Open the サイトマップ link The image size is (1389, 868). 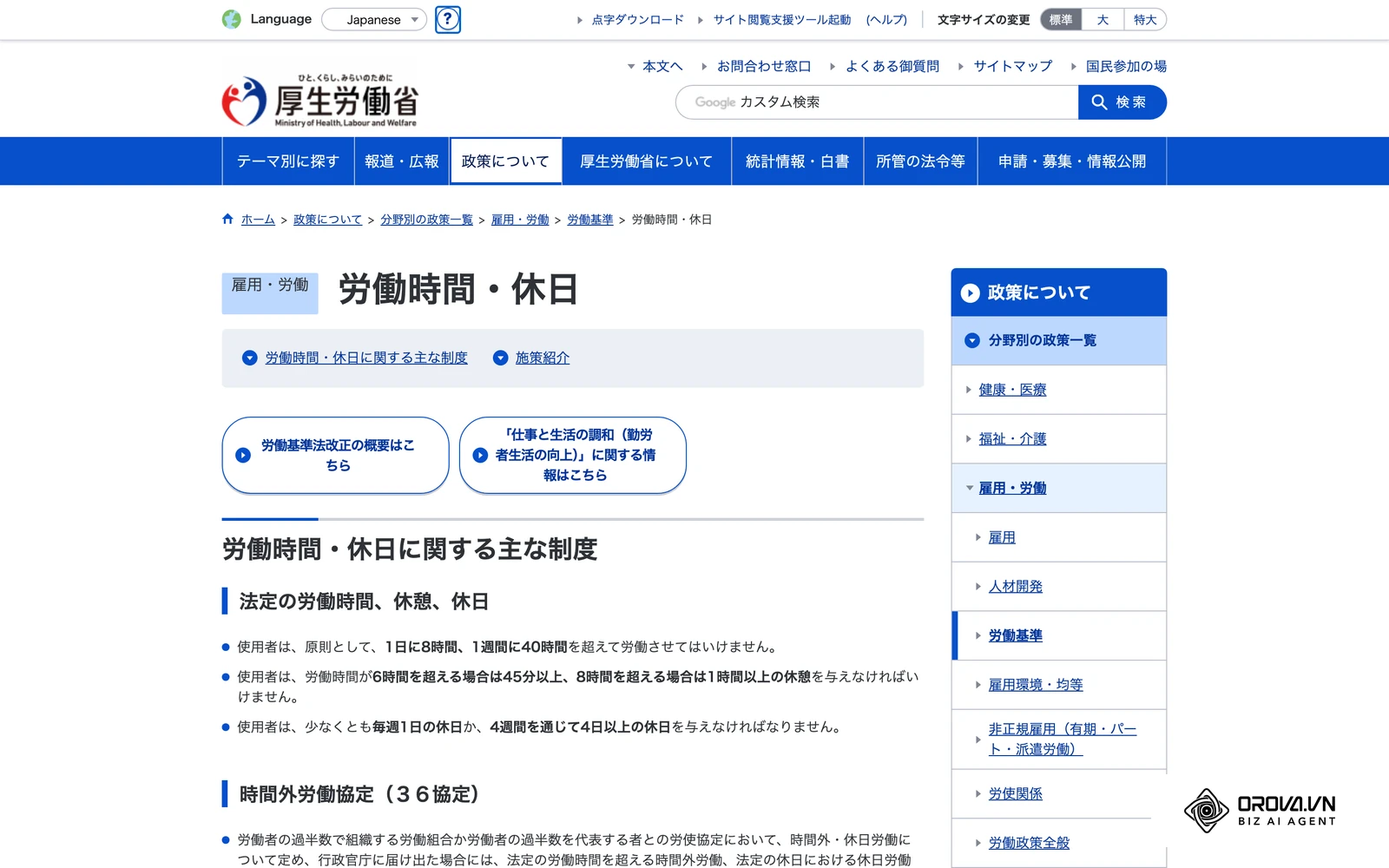1012,66
